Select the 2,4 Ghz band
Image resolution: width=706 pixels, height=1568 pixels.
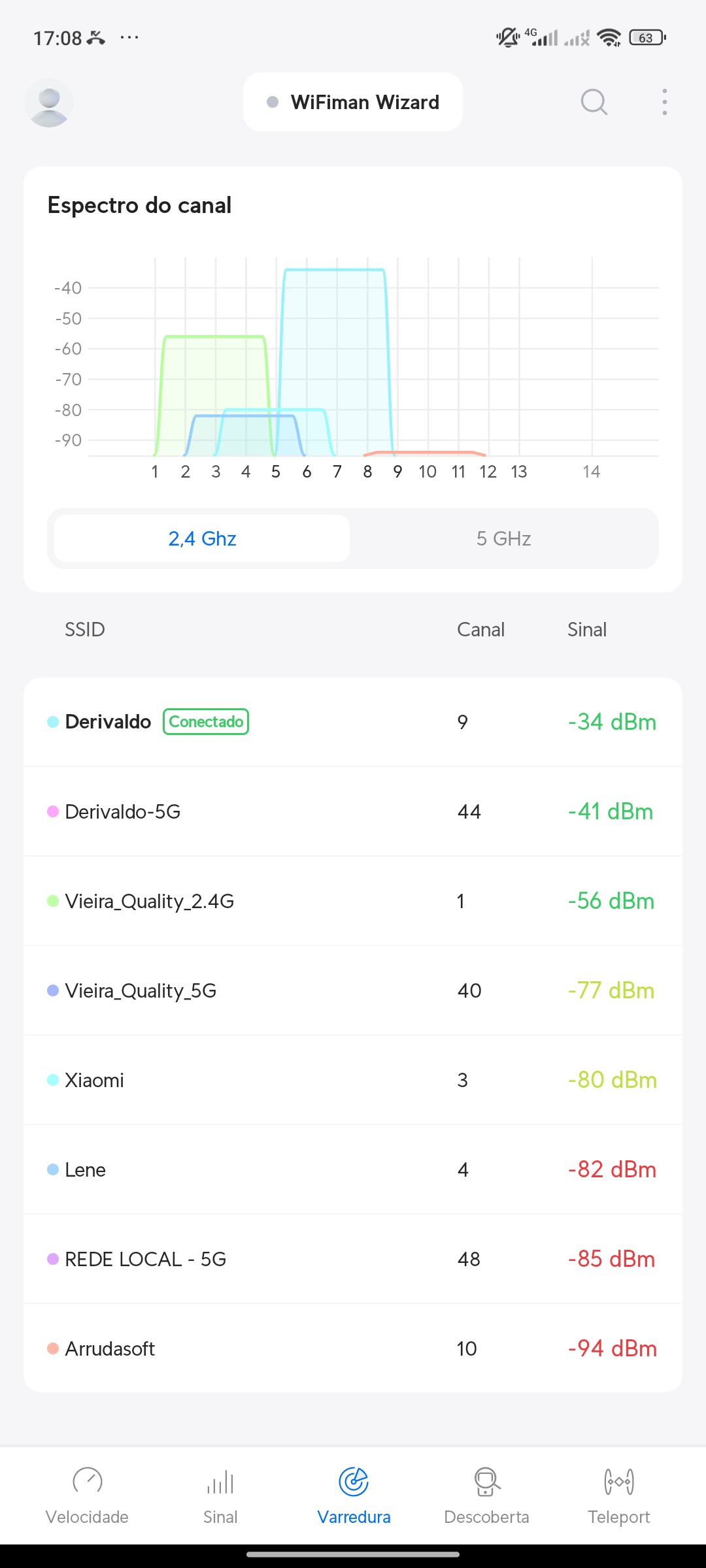[x=202, y=538]
